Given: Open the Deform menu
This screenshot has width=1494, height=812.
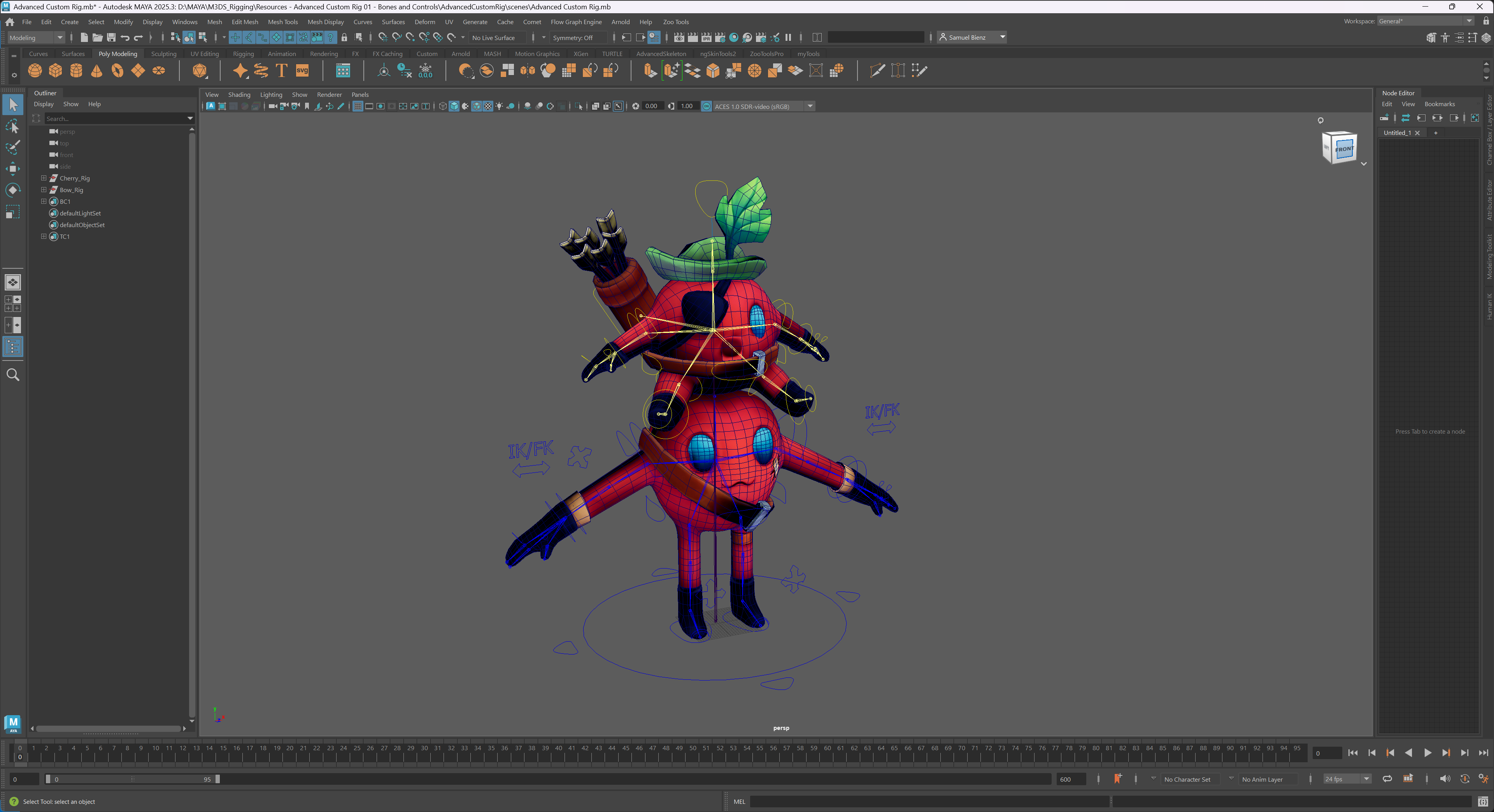Looking at the screenshot, I should [x=424, y=22].
